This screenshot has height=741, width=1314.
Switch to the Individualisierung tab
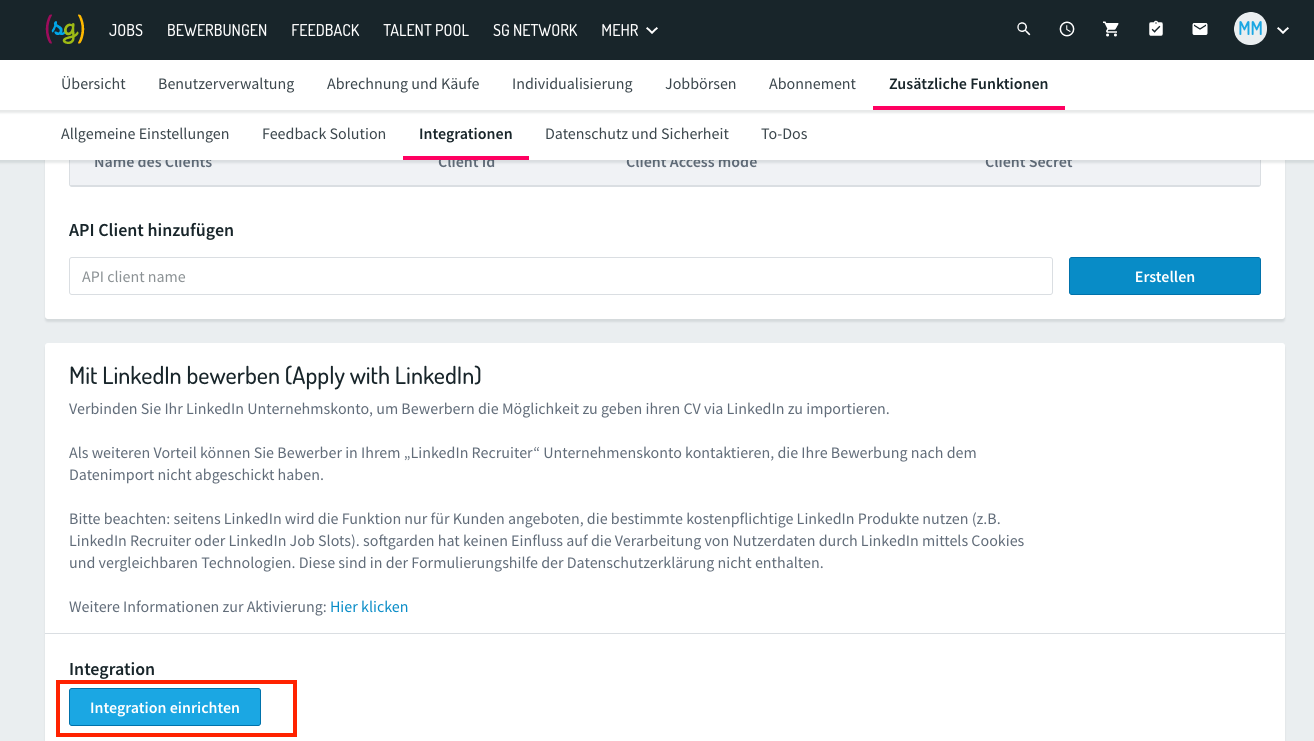[572, 84]
